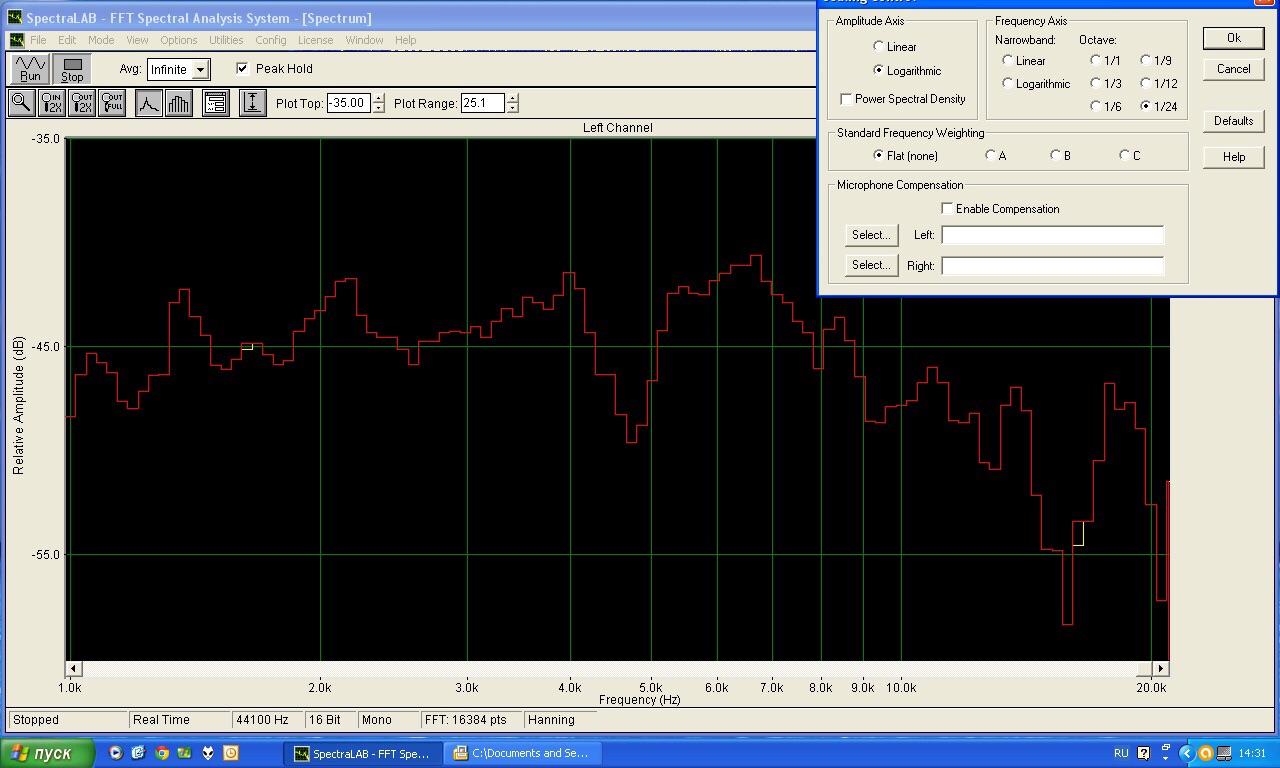Toggle the Peak Hold checkbox
Image resolution: width=1280 pixels, height=768 pixels.
point(242,69)
